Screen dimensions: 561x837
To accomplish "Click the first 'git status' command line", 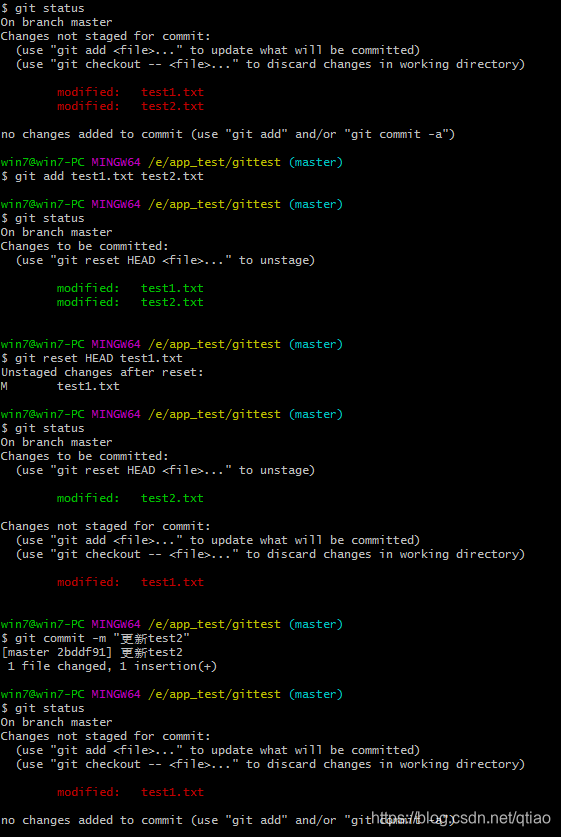I will point(43,9).
